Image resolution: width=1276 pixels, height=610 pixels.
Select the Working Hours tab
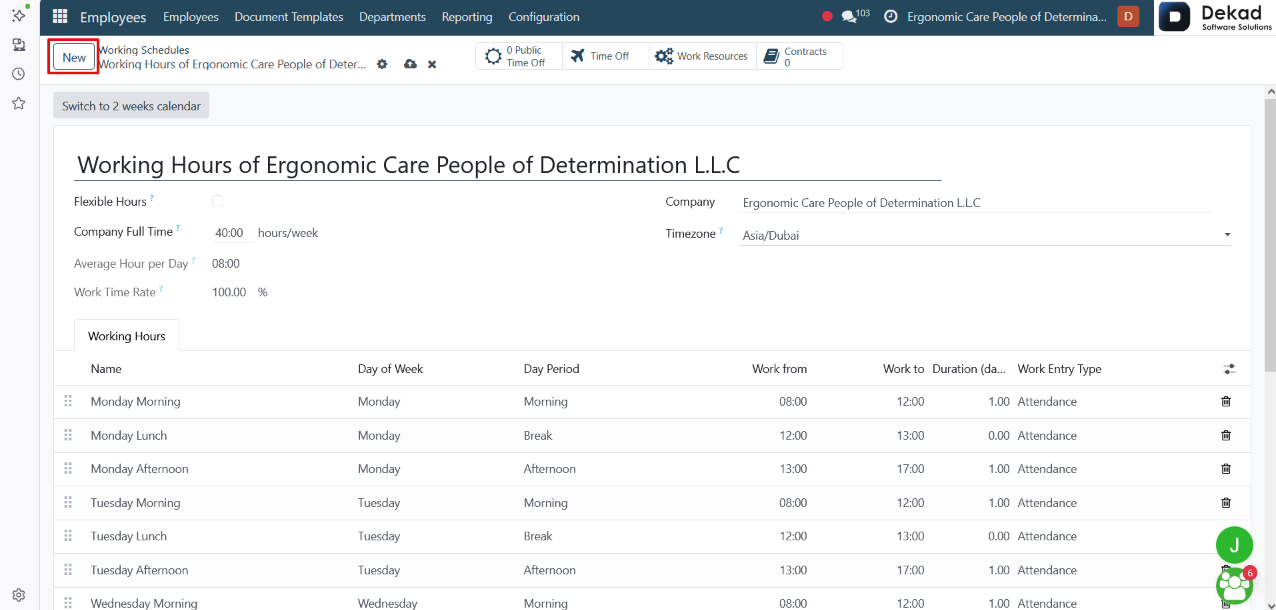[x=127, y=336]
